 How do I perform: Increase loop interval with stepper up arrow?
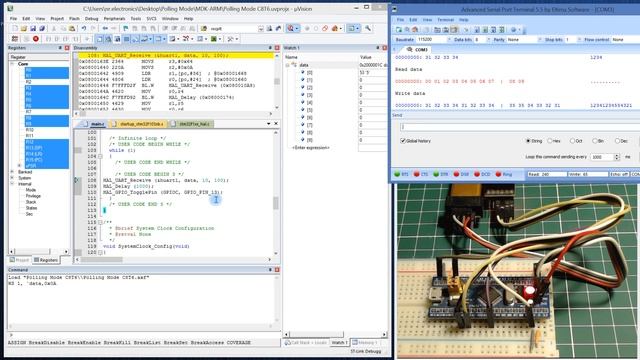(x=617, y=155)
